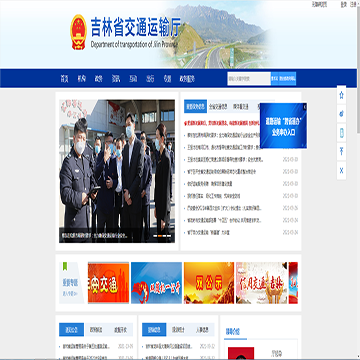The image size is (360, 360).
Task: Select the active blue tab in the news list panel
Action: 195,107
